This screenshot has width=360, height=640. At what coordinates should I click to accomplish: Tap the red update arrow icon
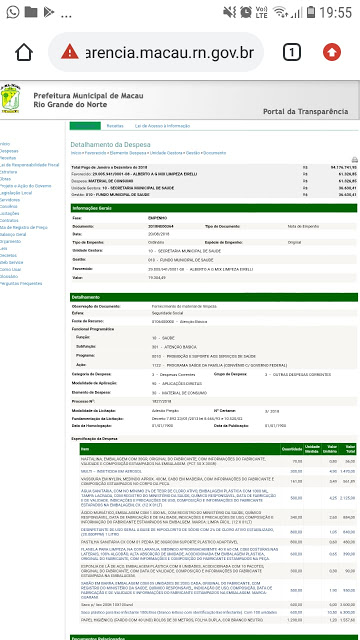(x=331, y=52)
